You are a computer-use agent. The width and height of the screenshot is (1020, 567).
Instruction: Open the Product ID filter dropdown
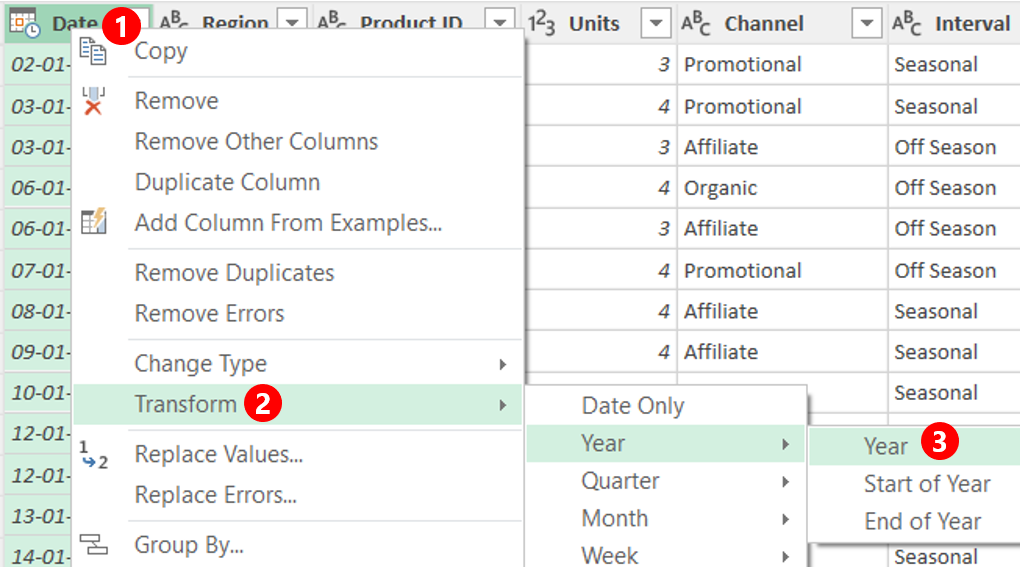[500, 22]
